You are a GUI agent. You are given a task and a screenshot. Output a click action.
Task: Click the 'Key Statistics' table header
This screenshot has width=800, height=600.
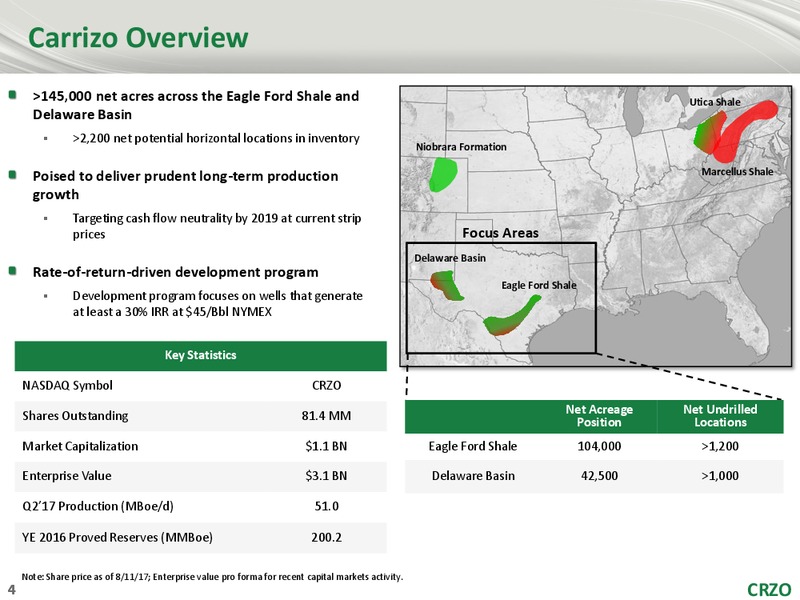pos(201,356)
